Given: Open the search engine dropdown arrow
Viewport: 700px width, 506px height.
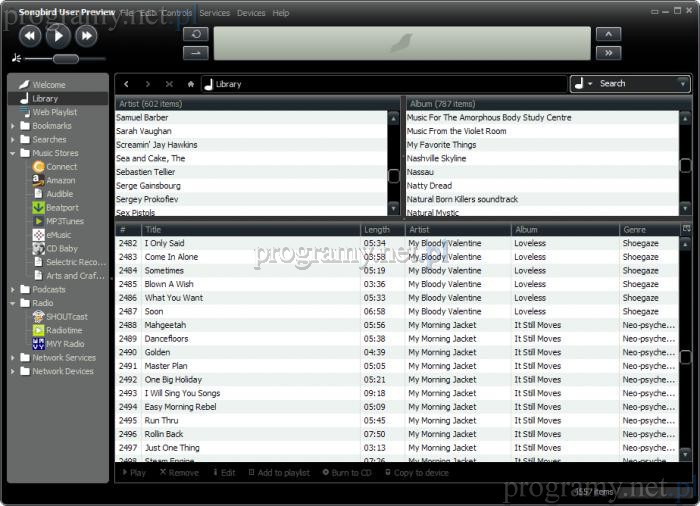Looking at the screenshot, I should [590, 84].
